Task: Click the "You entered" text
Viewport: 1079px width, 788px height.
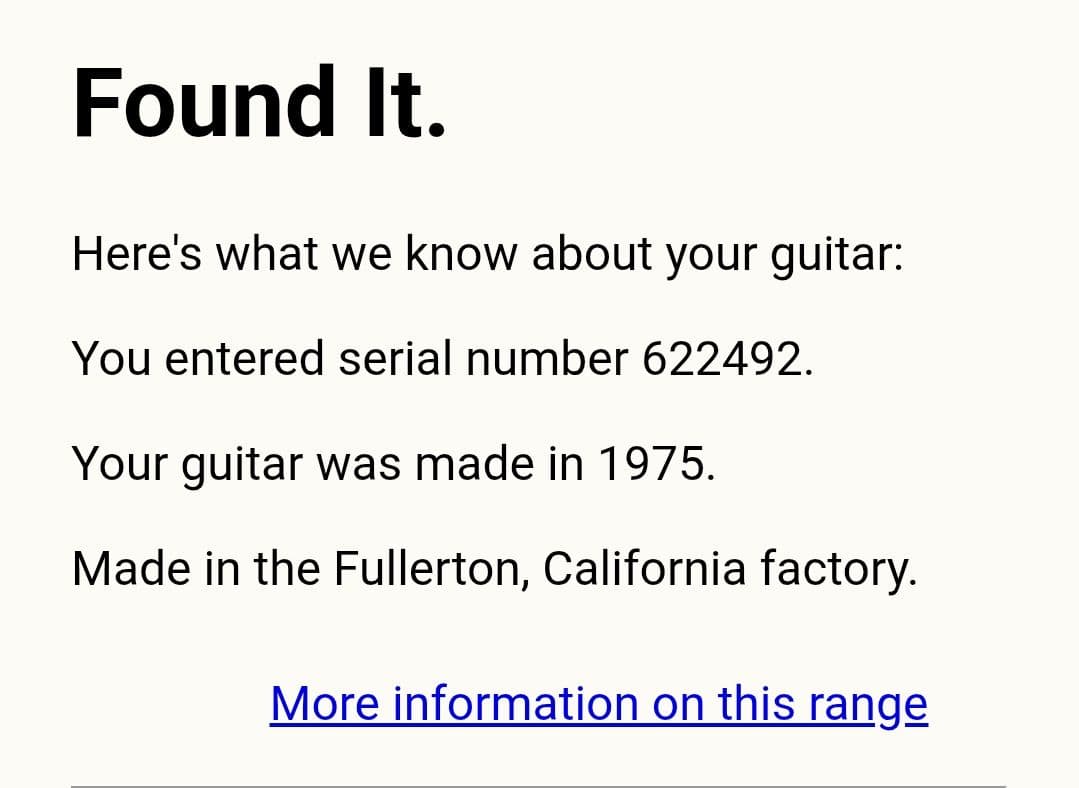Action: coord(197,359)
